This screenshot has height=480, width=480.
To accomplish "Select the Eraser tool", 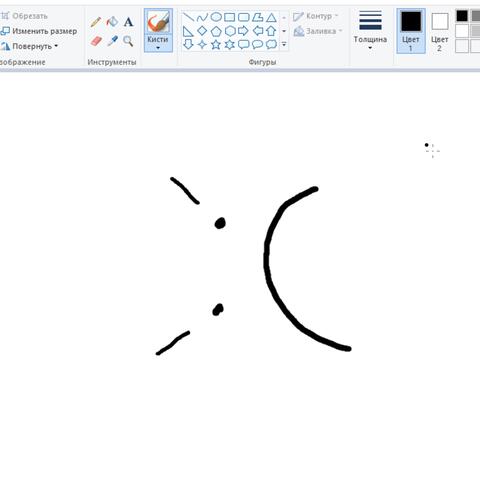I will click(x=96, y=41).
